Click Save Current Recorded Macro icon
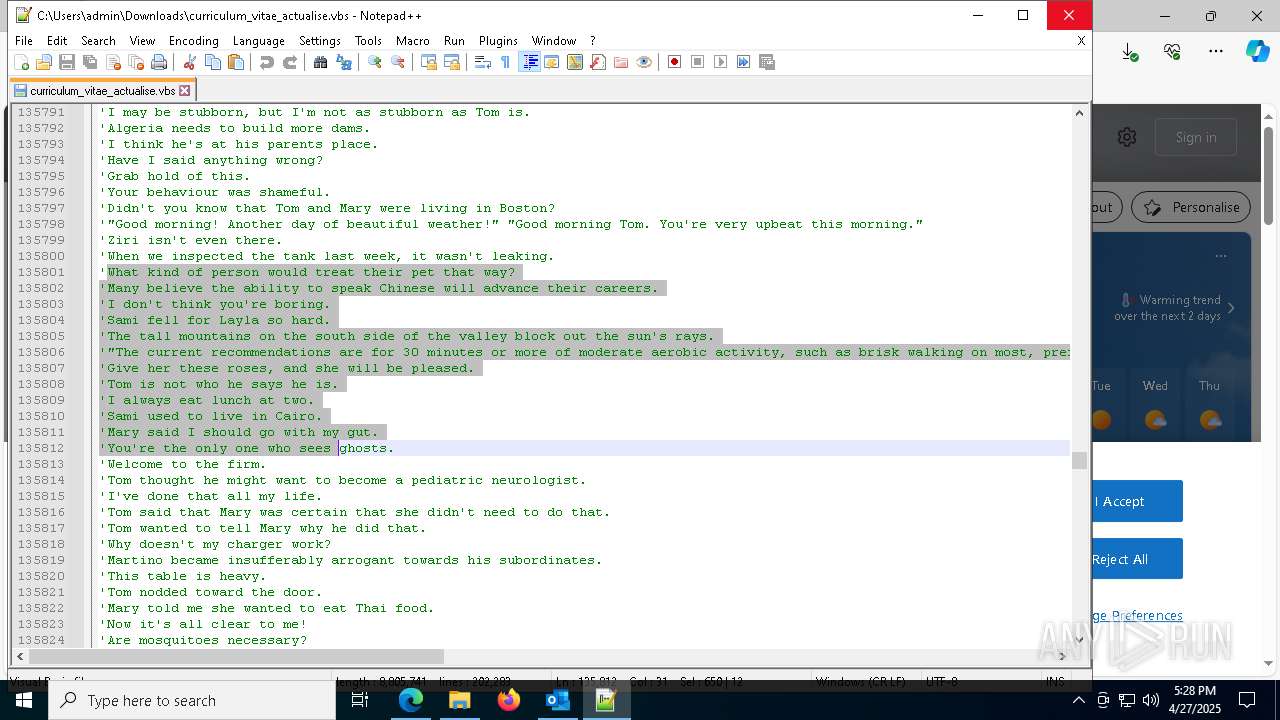 767,62
